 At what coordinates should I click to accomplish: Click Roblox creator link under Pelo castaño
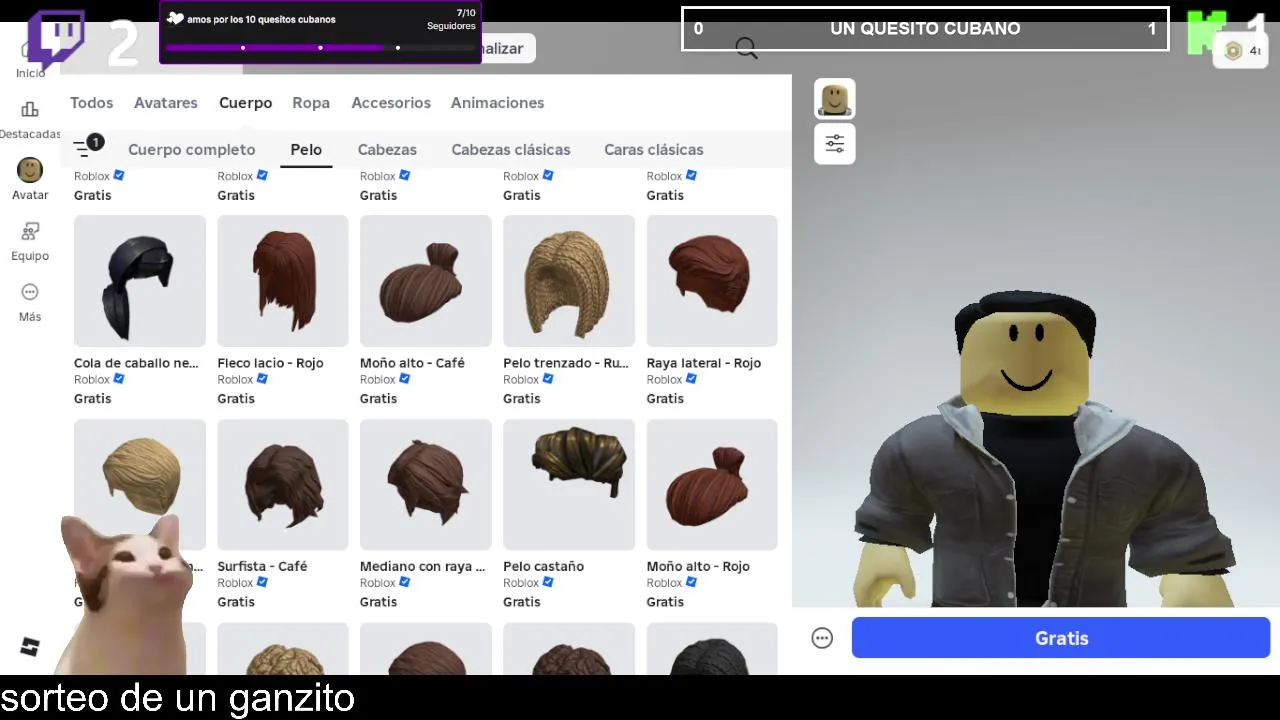[x=521, y=583]
